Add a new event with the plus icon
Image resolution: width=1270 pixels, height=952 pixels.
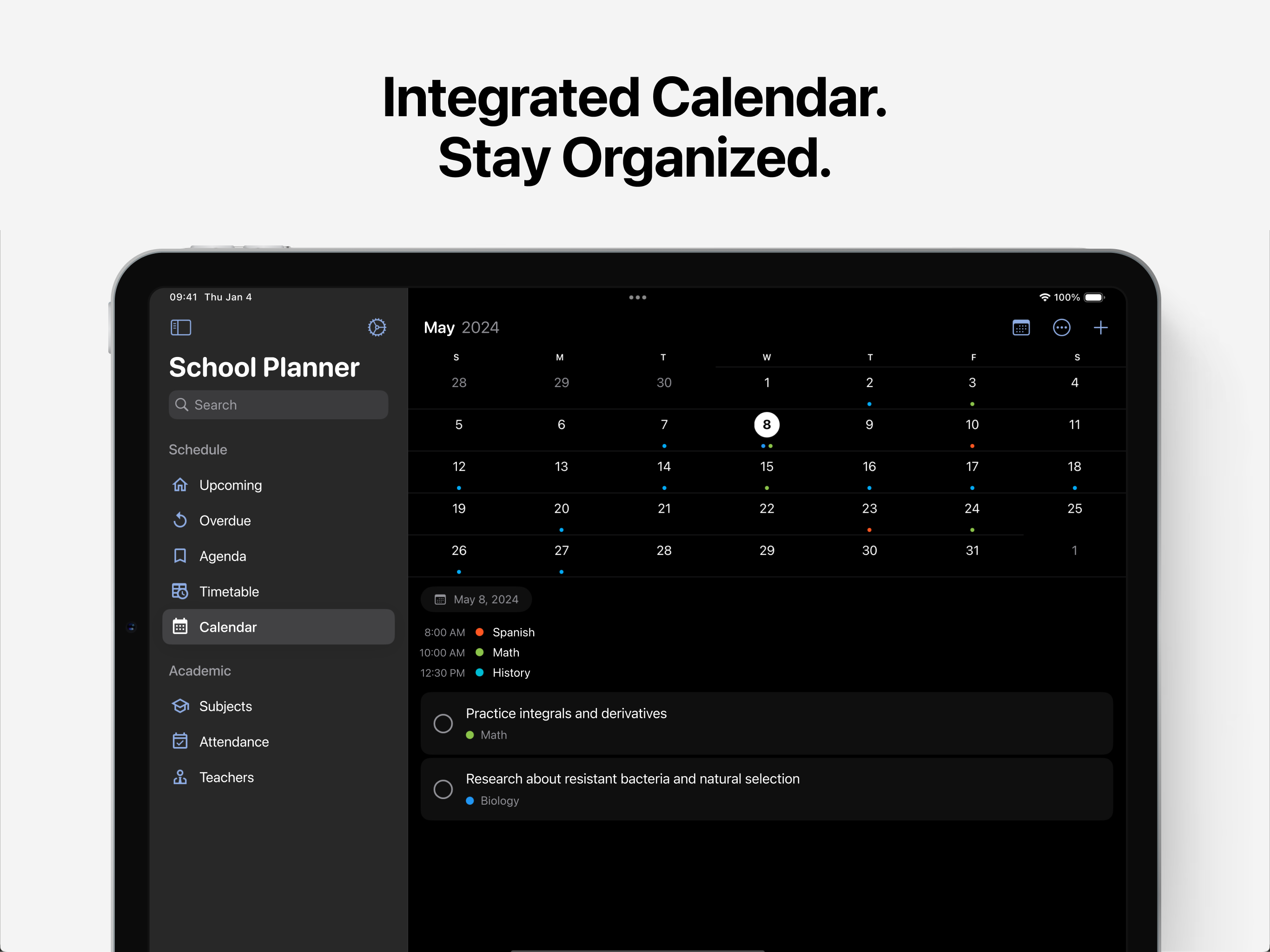[x=1101, y=327]
